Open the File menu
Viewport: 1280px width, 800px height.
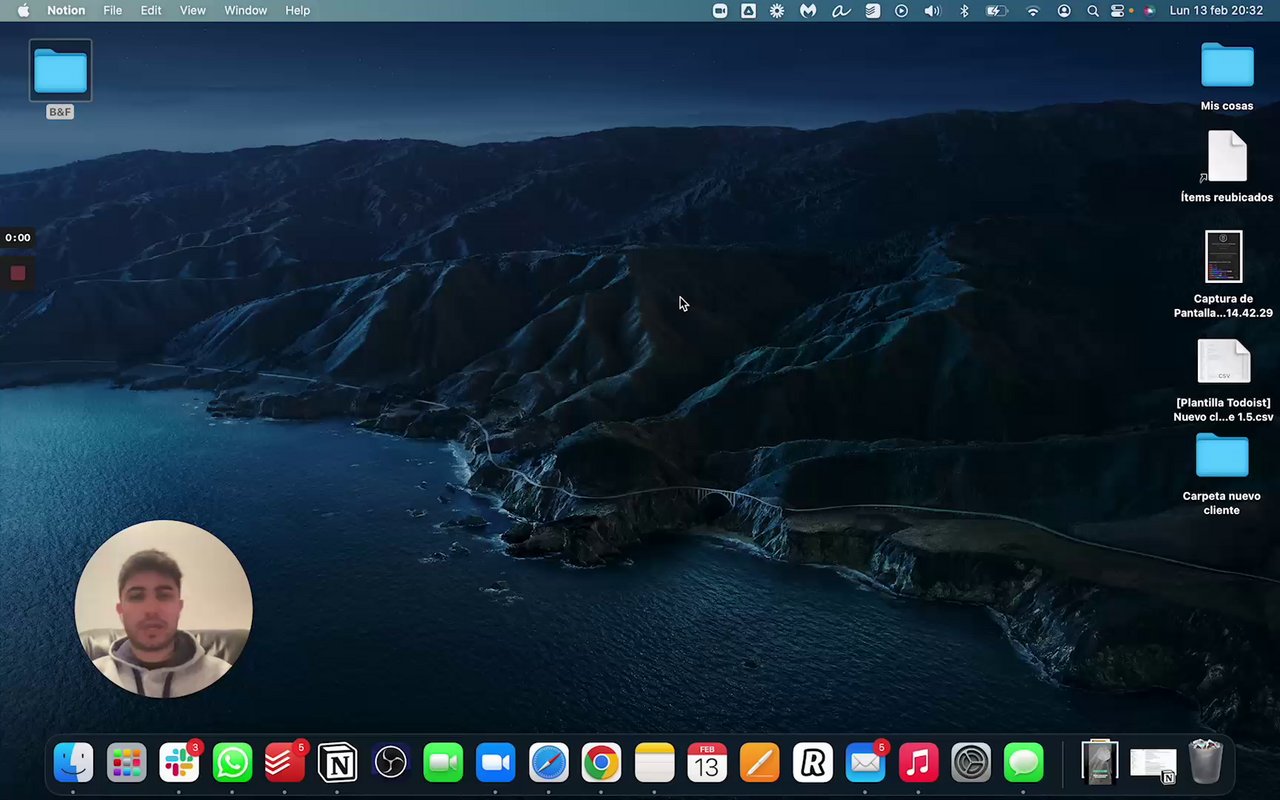113,10
